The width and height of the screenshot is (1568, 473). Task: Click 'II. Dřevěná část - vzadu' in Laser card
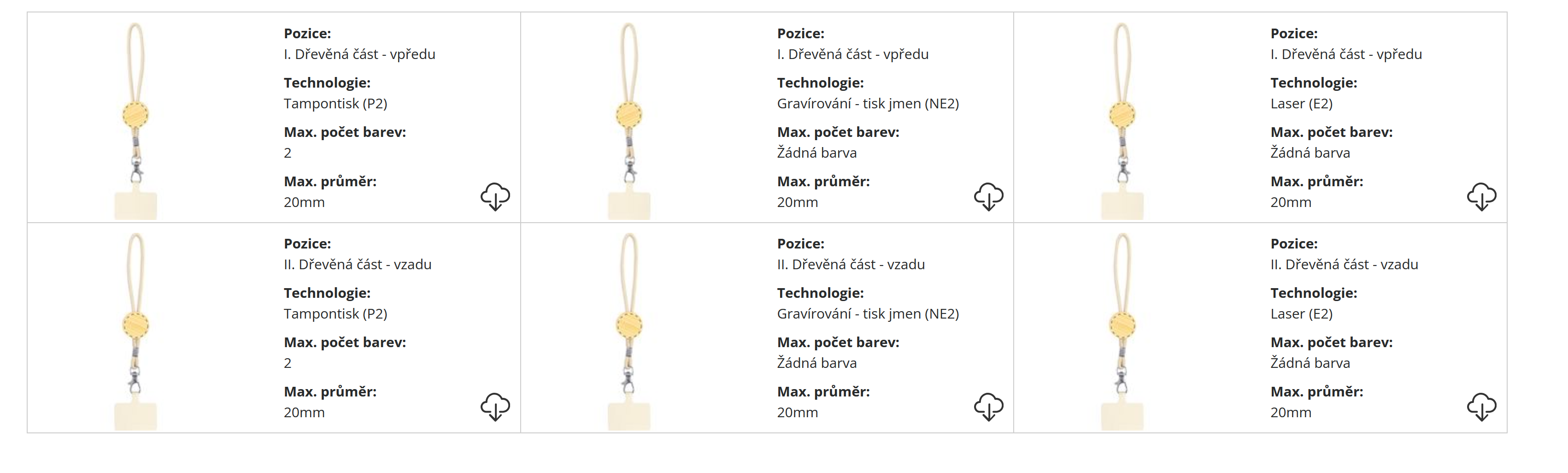(1344, 264)
